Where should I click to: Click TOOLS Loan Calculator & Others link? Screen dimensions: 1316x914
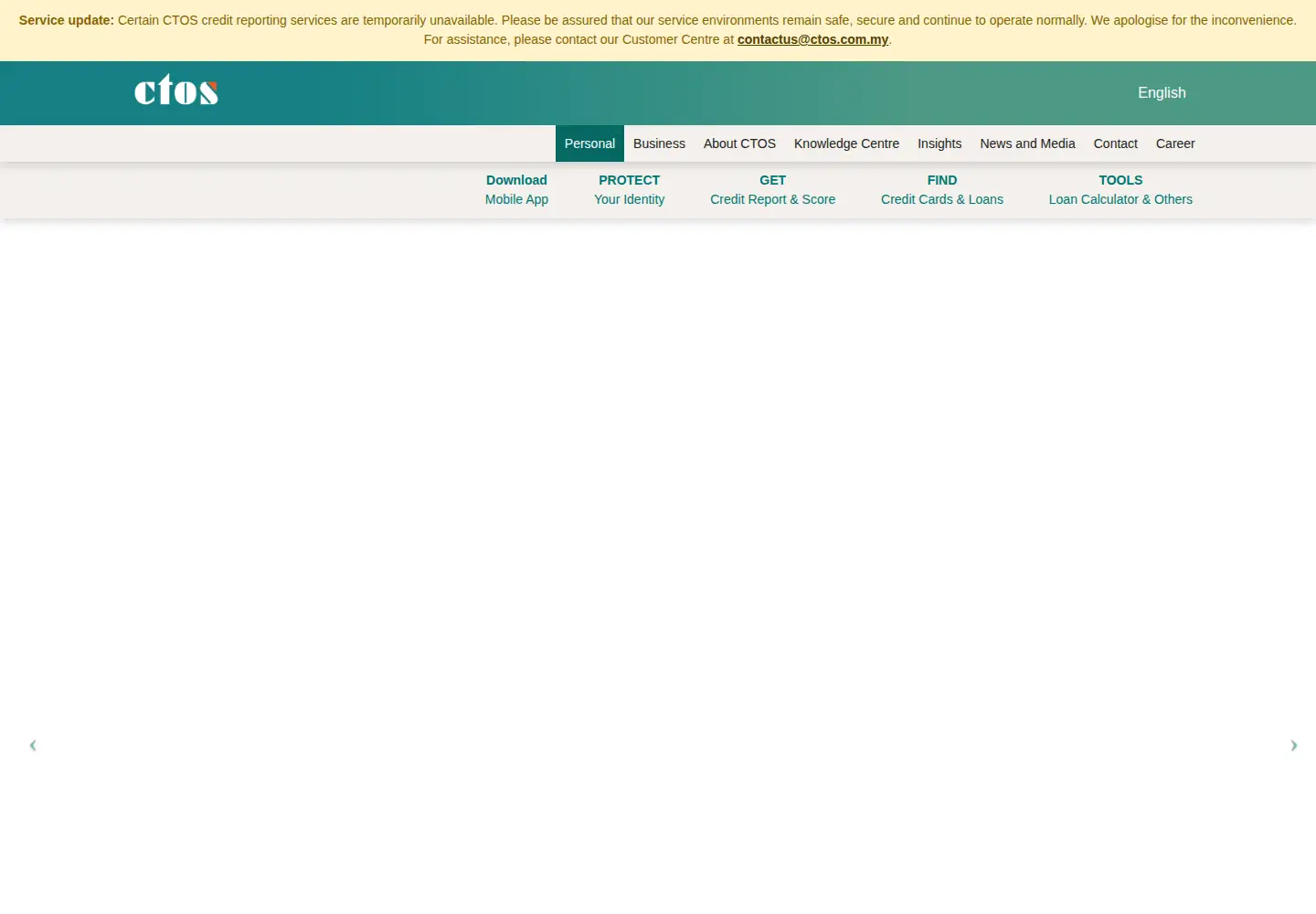1120,189
